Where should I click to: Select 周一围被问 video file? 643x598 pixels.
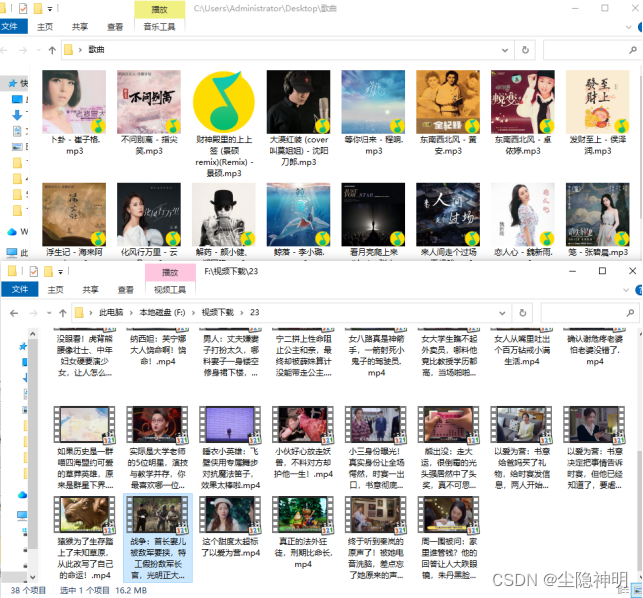(449, 538)
